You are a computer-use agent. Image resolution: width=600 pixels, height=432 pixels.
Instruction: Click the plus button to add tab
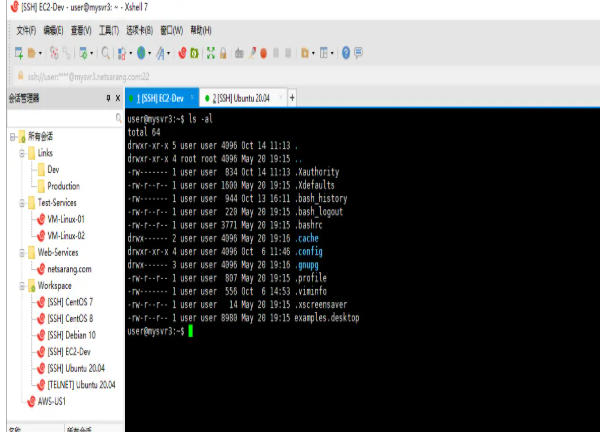point(292,98)
